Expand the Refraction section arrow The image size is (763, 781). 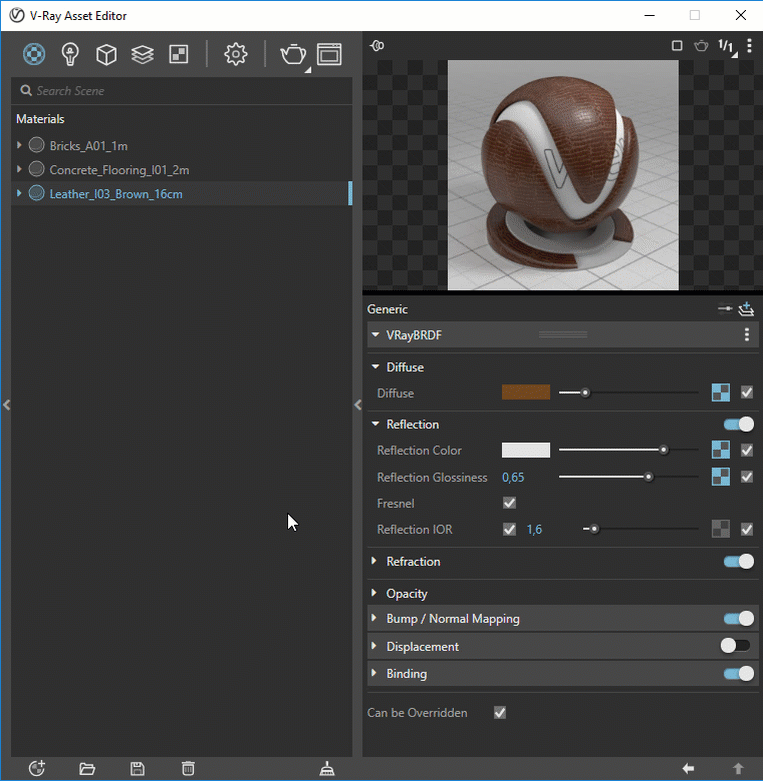[374, 561]
